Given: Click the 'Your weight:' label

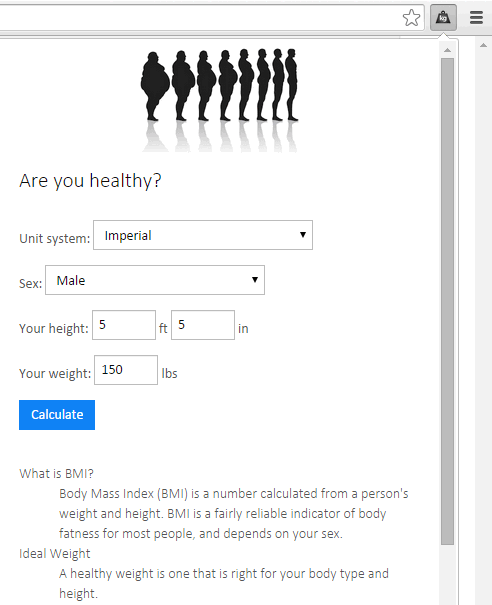Looking at the screenshot, I should coord(55,373).
